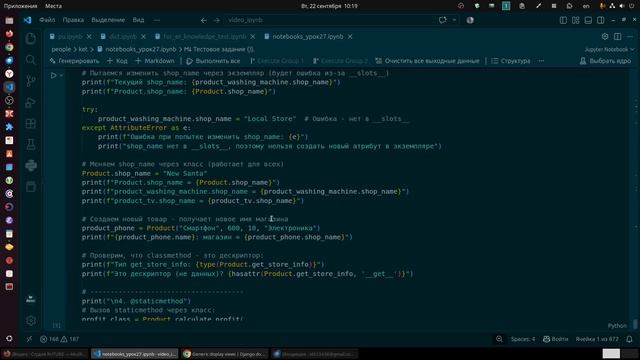Open the Files app in the dock

(9, 20)
